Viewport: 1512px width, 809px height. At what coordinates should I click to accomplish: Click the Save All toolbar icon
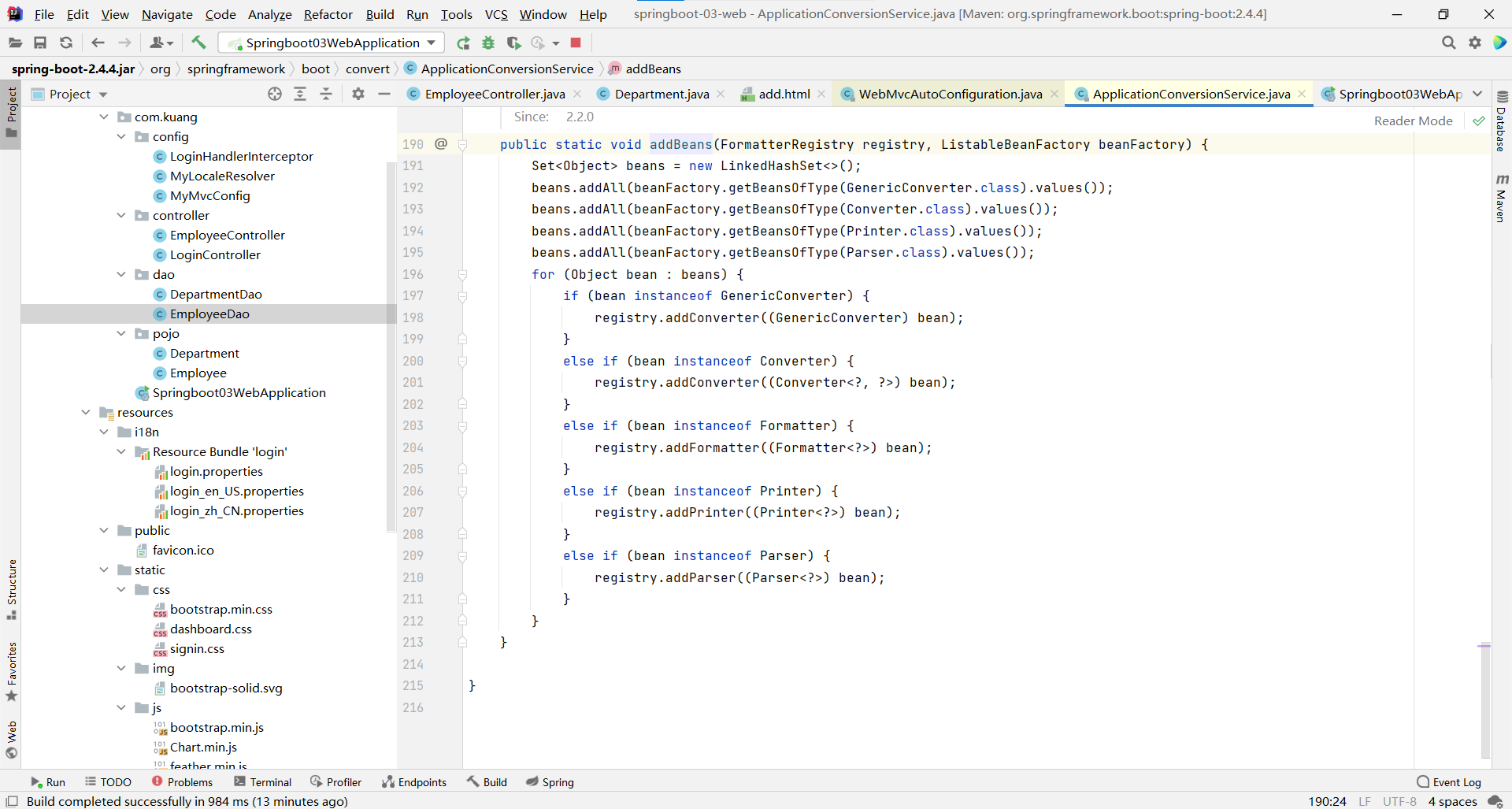click(x=40, y=43)
